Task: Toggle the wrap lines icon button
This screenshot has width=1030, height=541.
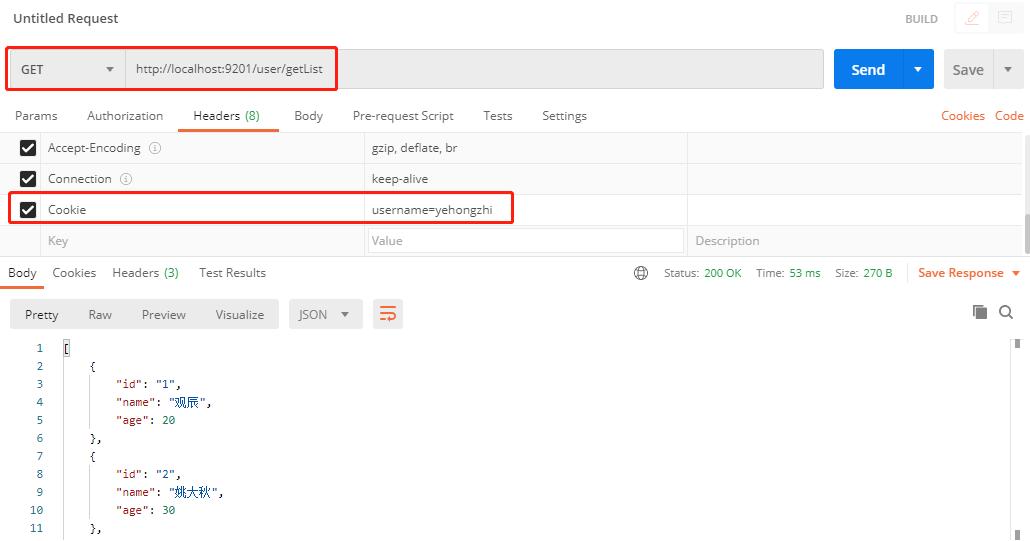Action: 388,314
